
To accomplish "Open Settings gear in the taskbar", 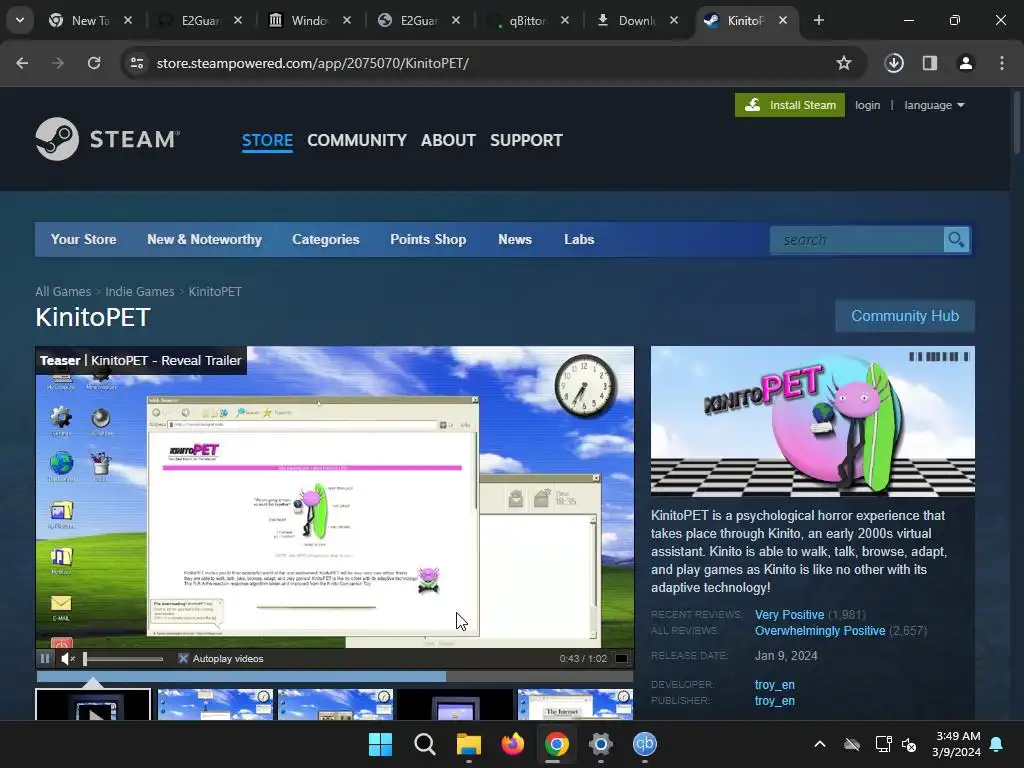I will point(600,744).
